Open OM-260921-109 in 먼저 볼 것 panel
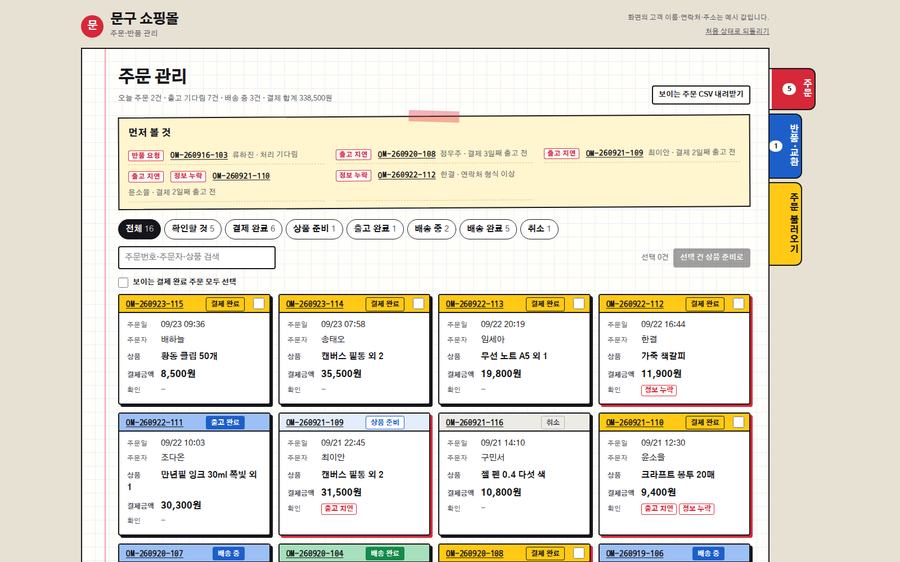This screenshot has height=562, width=900. tap(614, 153)
